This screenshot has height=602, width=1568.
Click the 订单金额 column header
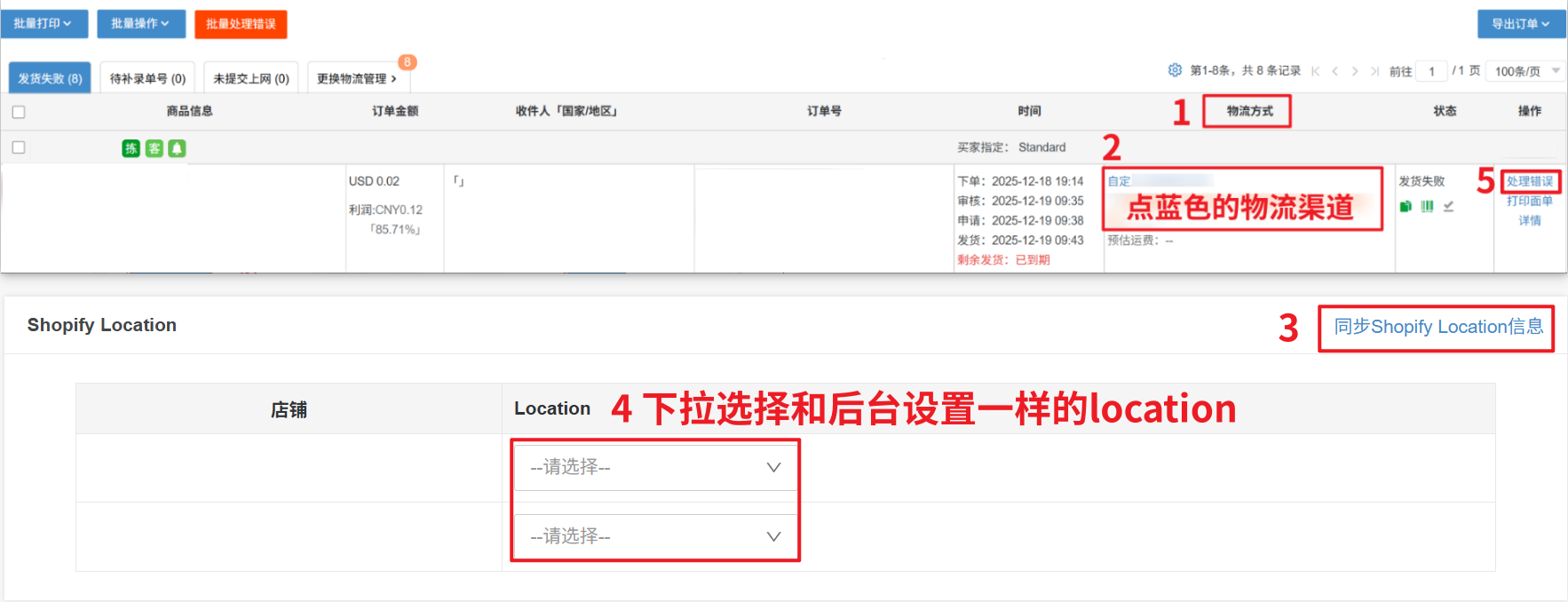pos(395,111)
